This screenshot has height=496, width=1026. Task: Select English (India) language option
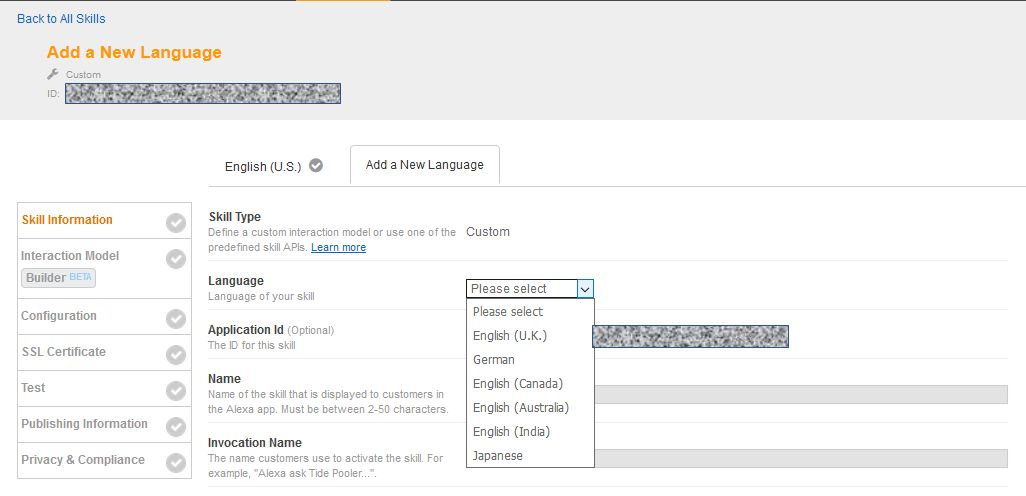(511, 432)
